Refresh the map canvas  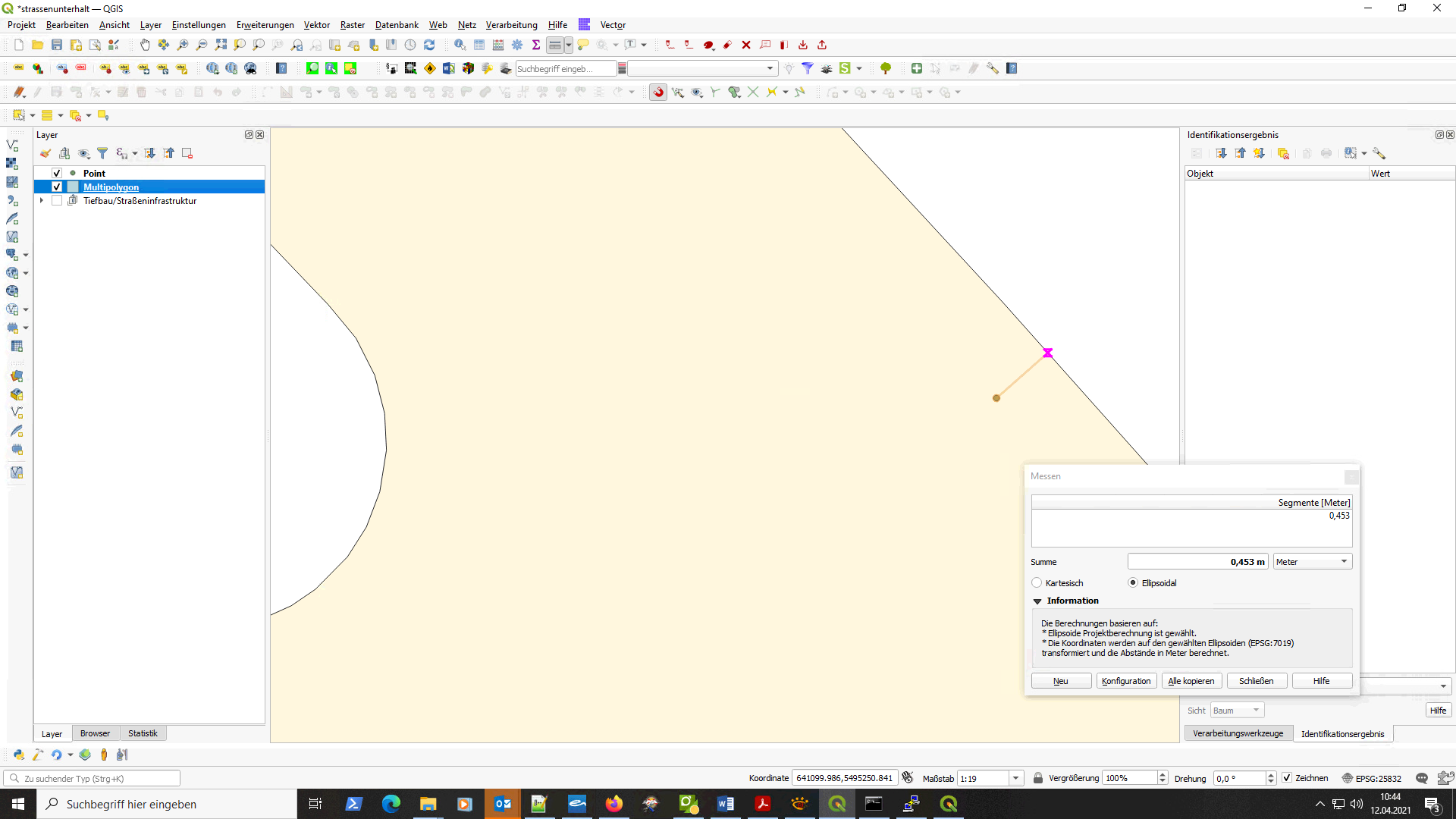pos(429,45)
